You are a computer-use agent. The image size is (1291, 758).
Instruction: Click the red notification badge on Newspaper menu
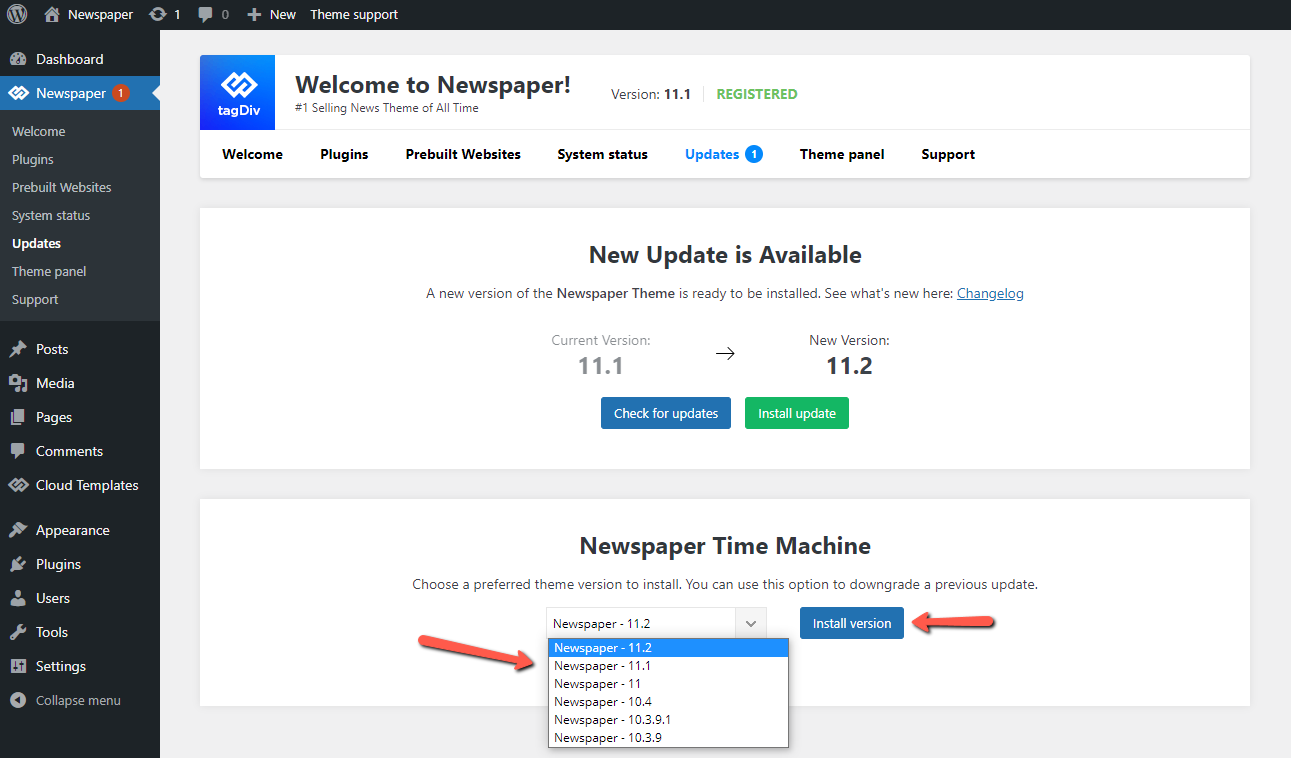(x=120, y=93)
